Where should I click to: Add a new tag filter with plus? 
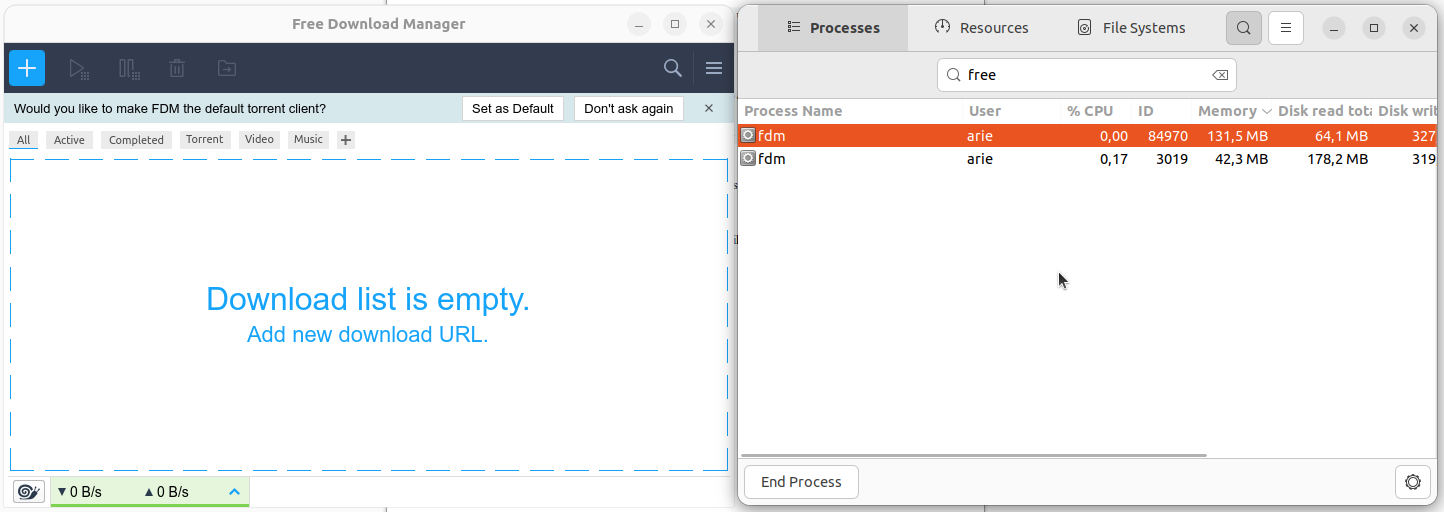click(346, 140)
